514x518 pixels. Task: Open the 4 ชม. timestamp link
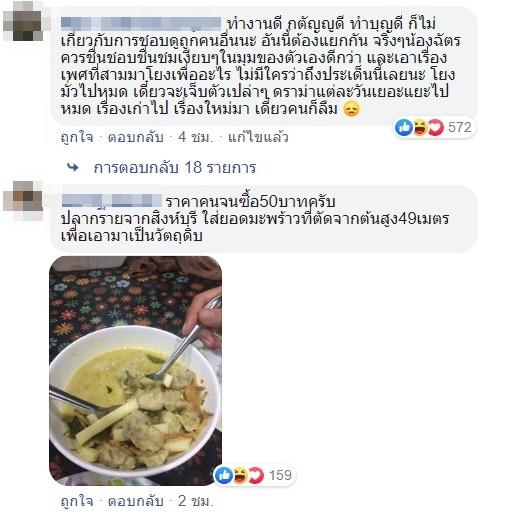tap(195, 137)
